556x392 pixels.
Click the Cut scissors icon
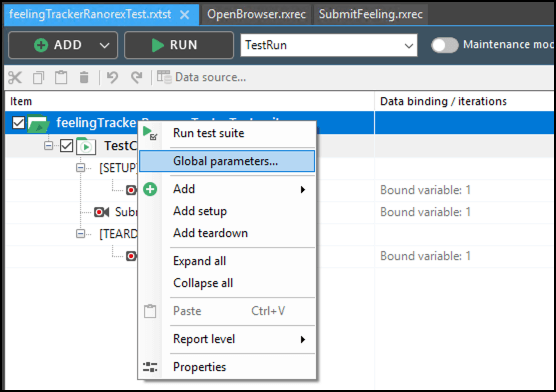(15, 77)
